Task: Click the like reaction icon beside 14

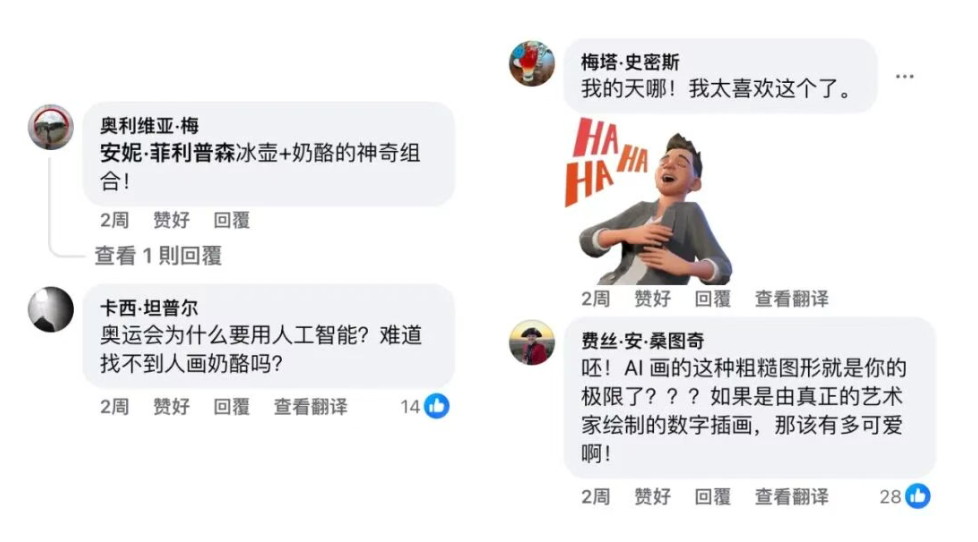Action: (x=437, y=406)
